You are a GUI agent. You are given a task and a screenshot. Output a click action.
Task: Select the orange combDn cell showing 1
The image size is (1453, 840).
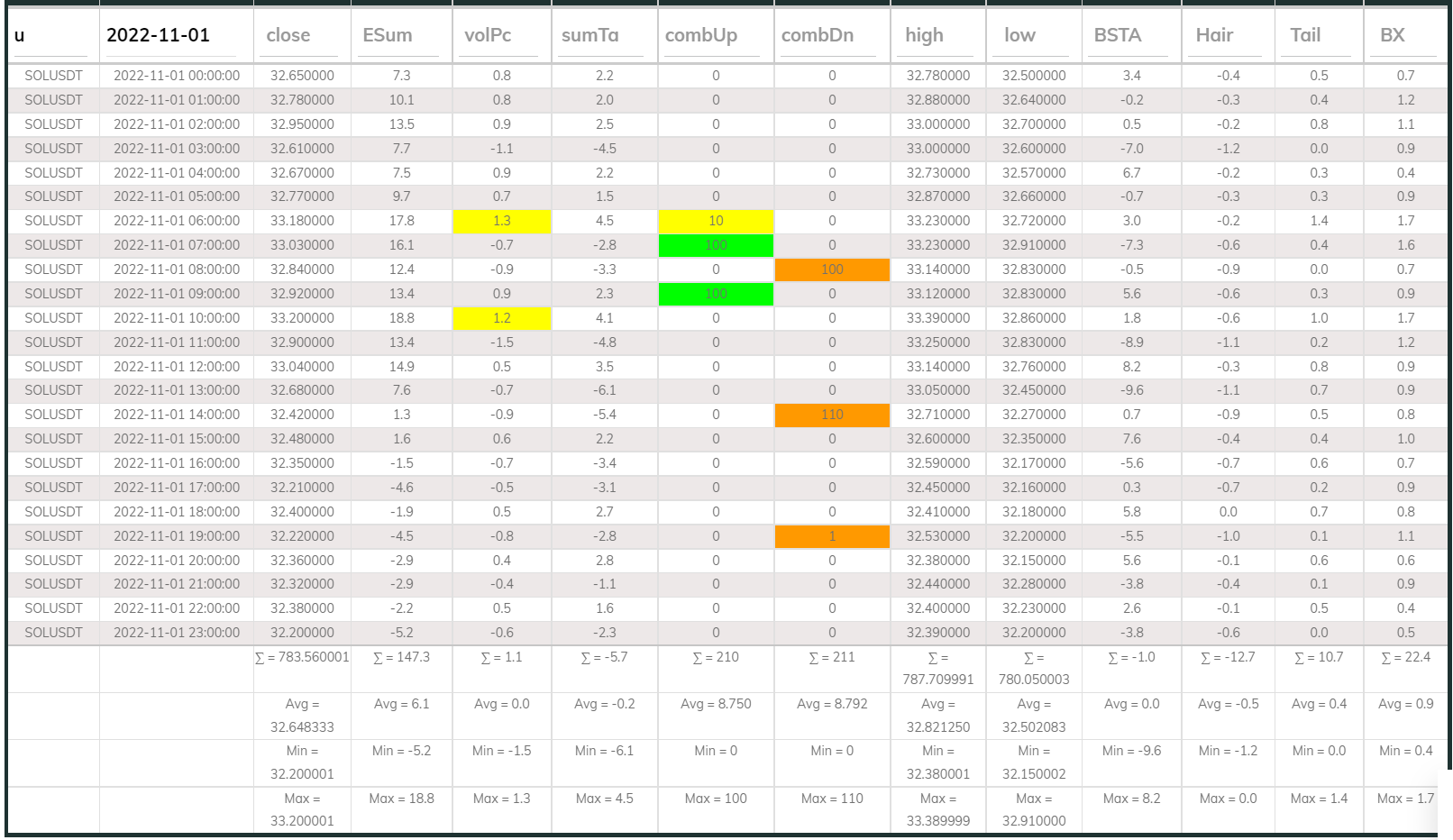pyautogui.click(x=830, y=535)
